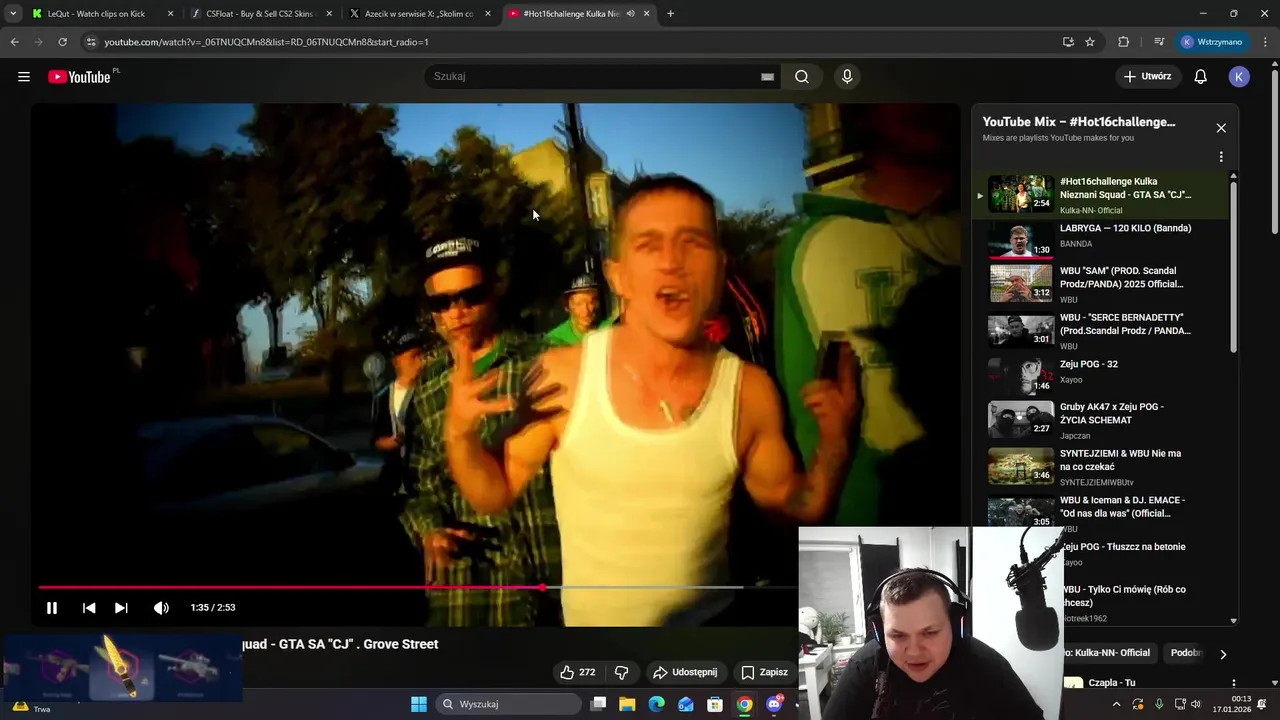The image size is (1280, 720).
Task: Open the Kulka-NN- Official channel under first item
Action: click(1091, 210)
